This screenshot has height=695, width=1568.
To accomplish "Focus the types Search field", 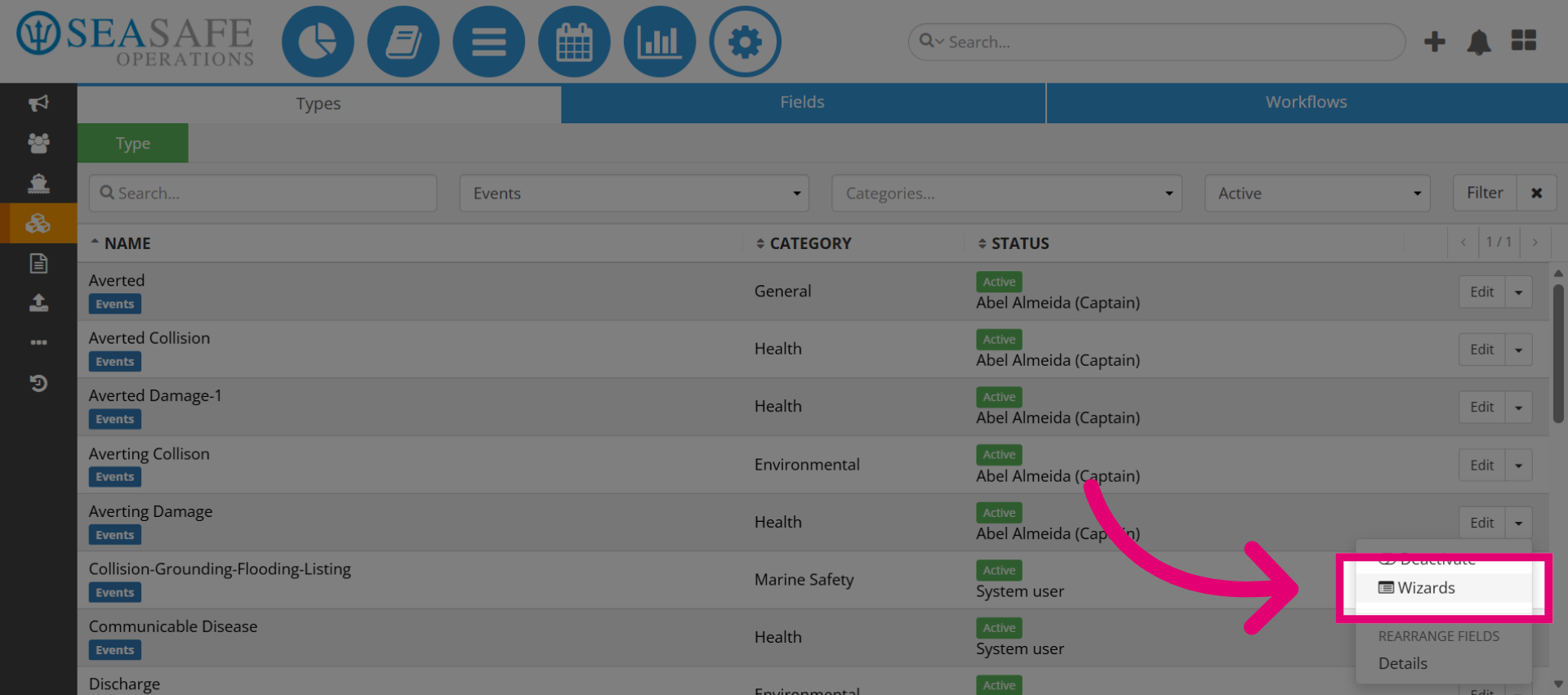I will tap(263, 194).
